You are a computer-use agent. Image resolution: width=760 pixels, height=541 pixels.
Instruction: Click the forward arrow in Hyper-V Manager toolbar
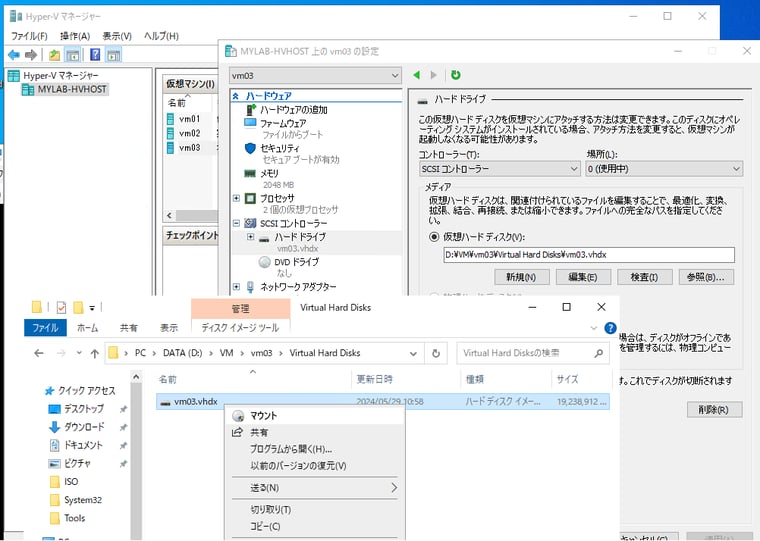pos(31,55)
